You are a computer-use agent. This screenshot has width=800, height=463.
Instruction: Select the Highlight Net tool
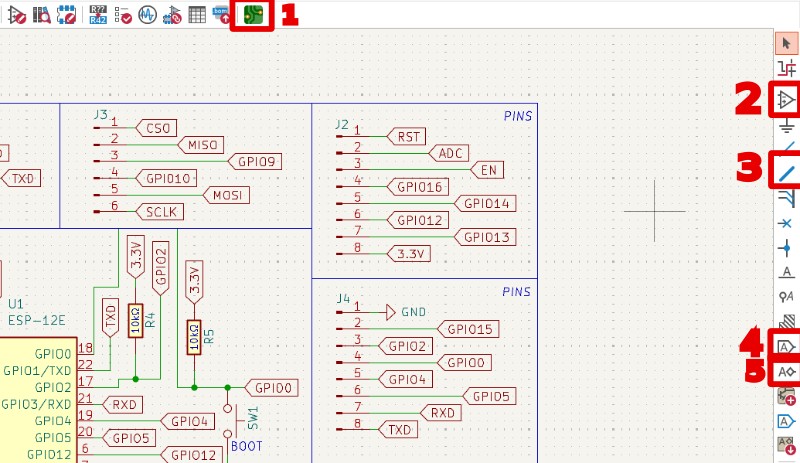(x=786, y=68)
